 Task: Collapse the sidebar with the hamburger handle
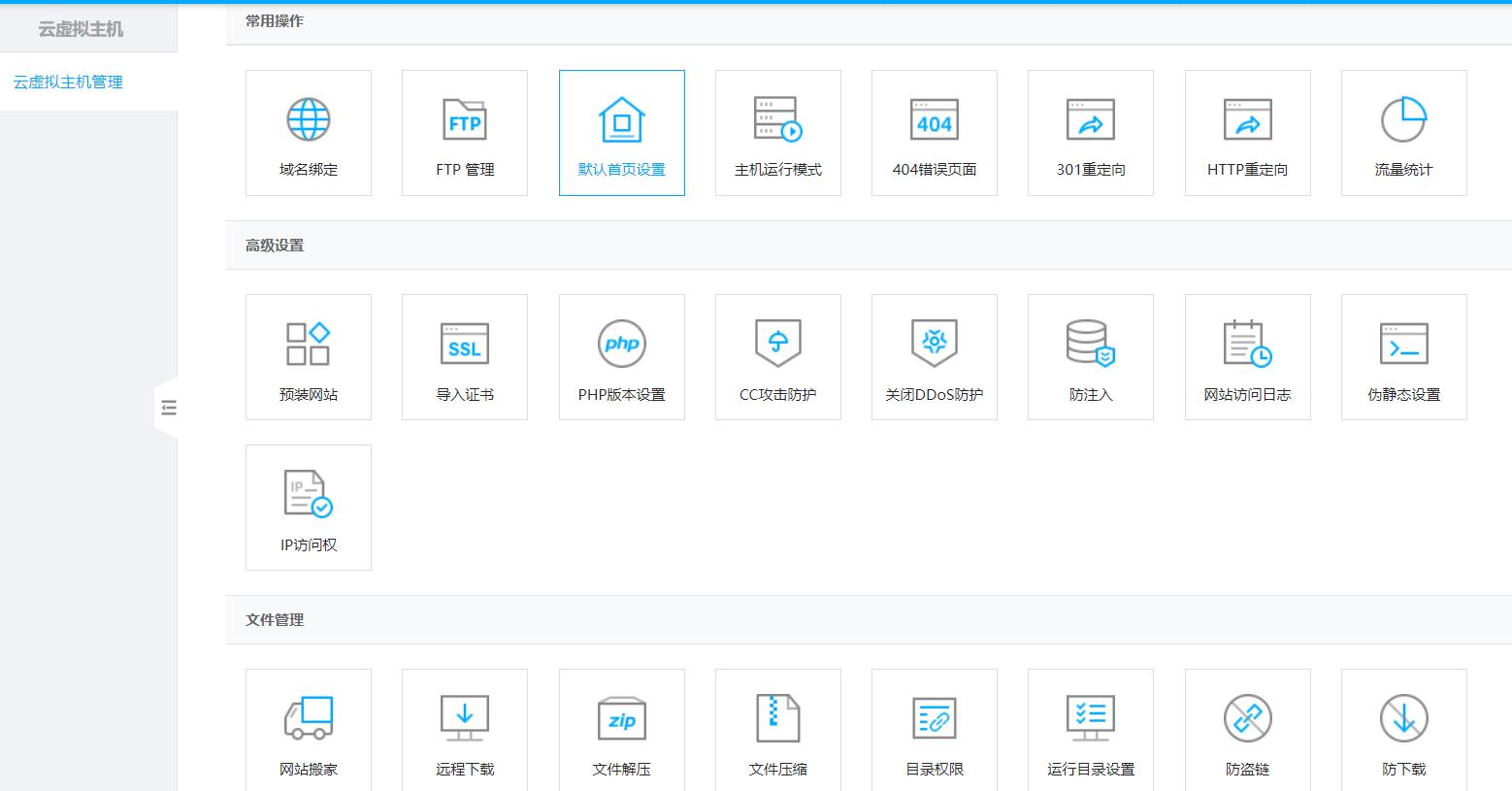point(168,408)
